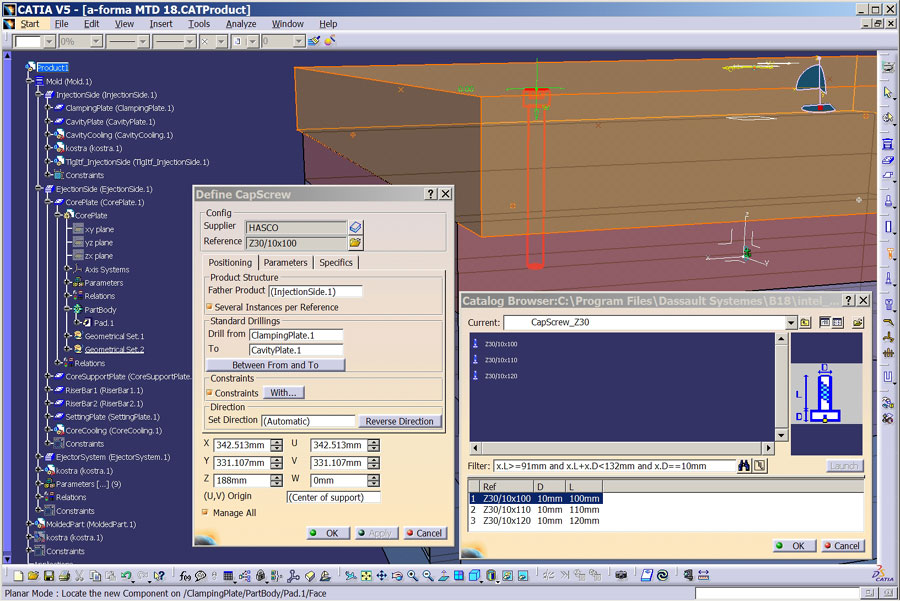Click the Between From and To button
900x601 pixels.
click(x=276, y=365)
